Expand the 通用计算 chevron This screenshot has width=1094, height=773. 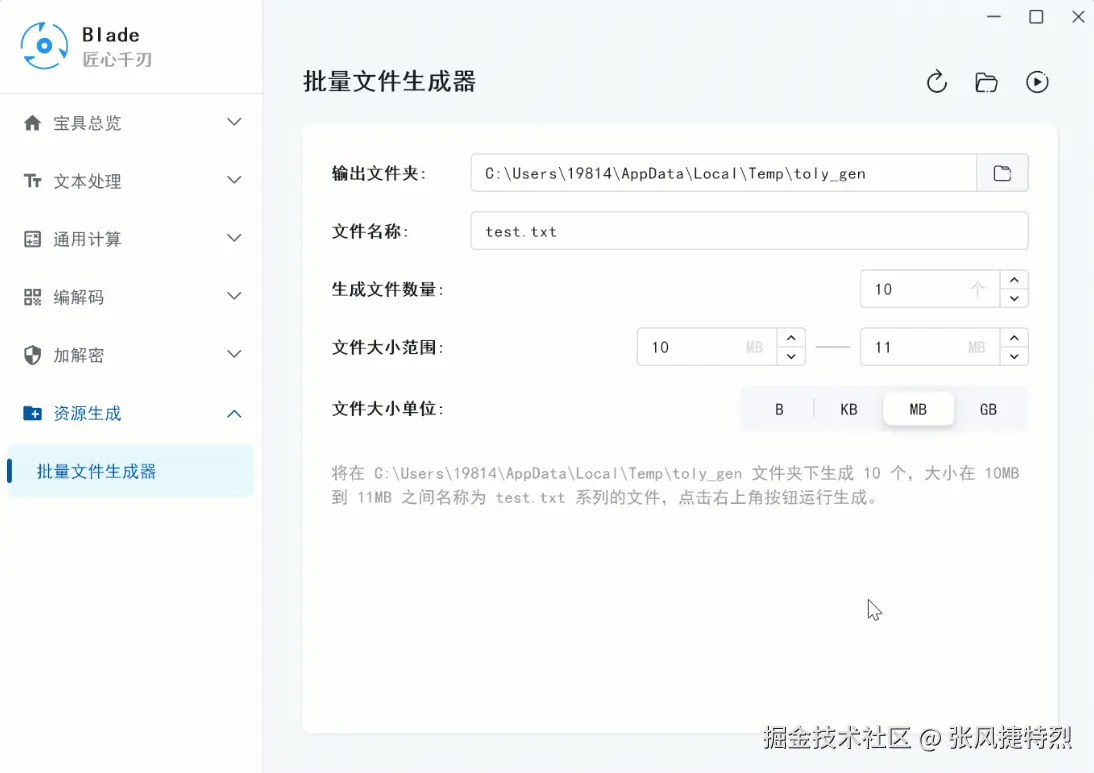234,238
